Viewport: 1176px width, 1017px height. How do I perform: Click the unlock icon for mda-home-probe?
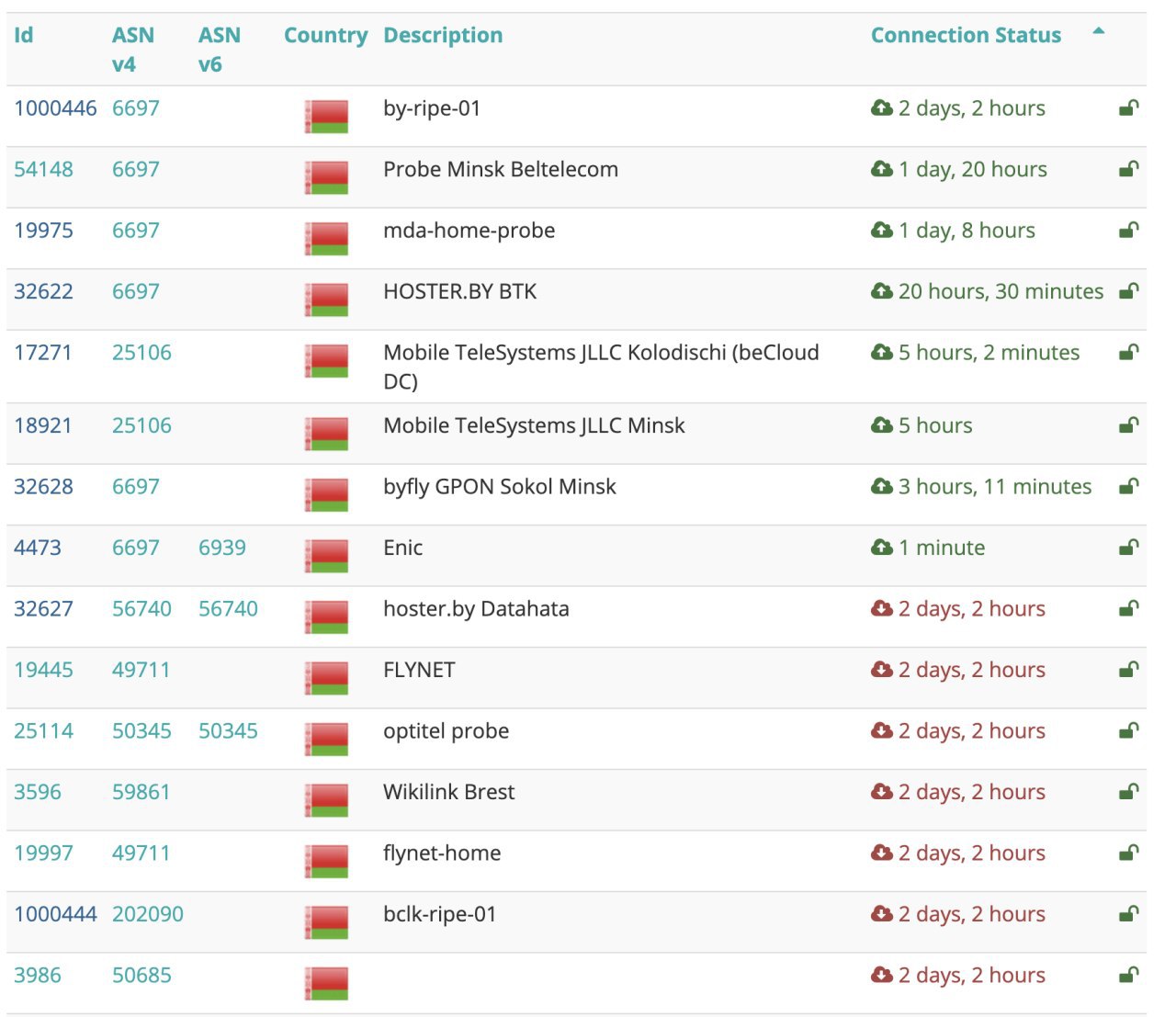[x=1129, y=231]
